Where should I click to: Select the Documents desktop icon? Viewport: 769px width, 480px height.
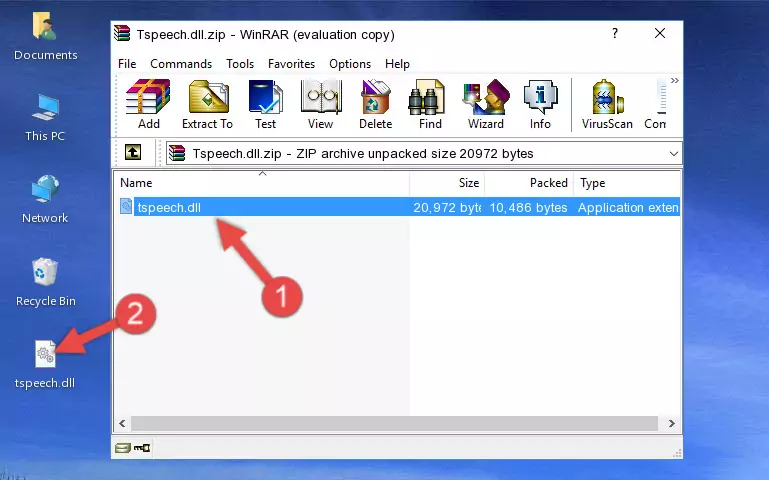(x=46, y=37)
